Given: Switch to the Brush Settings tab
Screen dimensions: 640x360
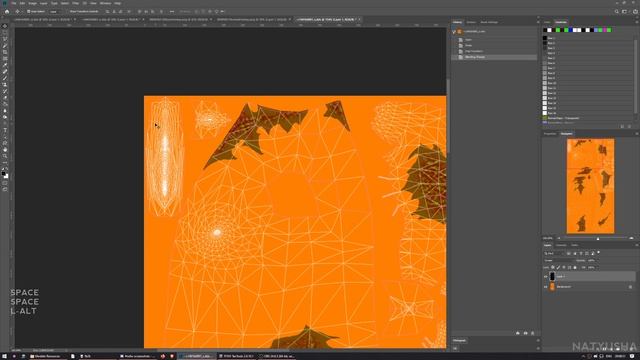Looking at the screenshot, I should click(489, 22).
